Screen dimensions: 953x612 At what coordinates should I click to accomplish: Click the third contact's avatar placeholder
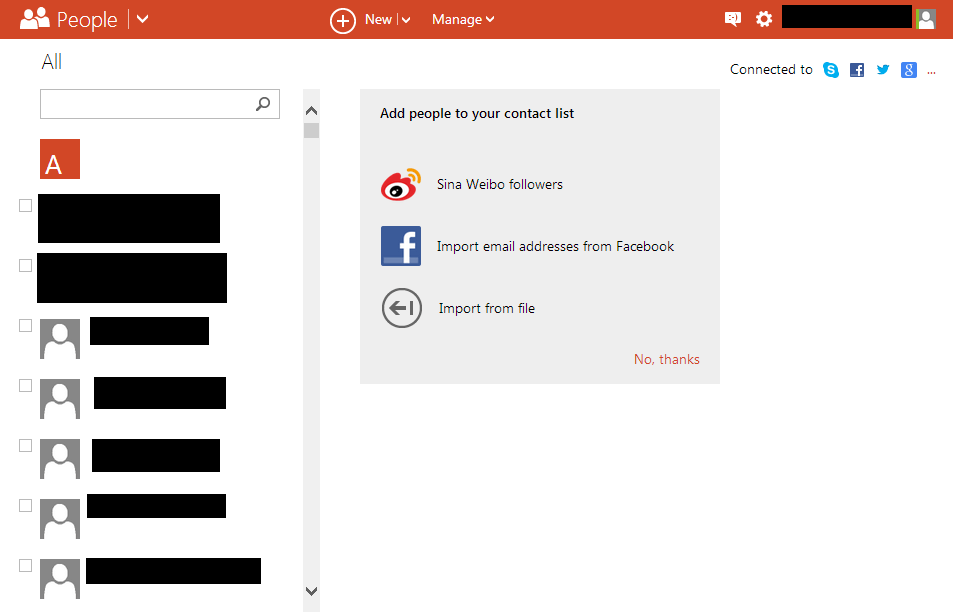[x=60, y=339]
